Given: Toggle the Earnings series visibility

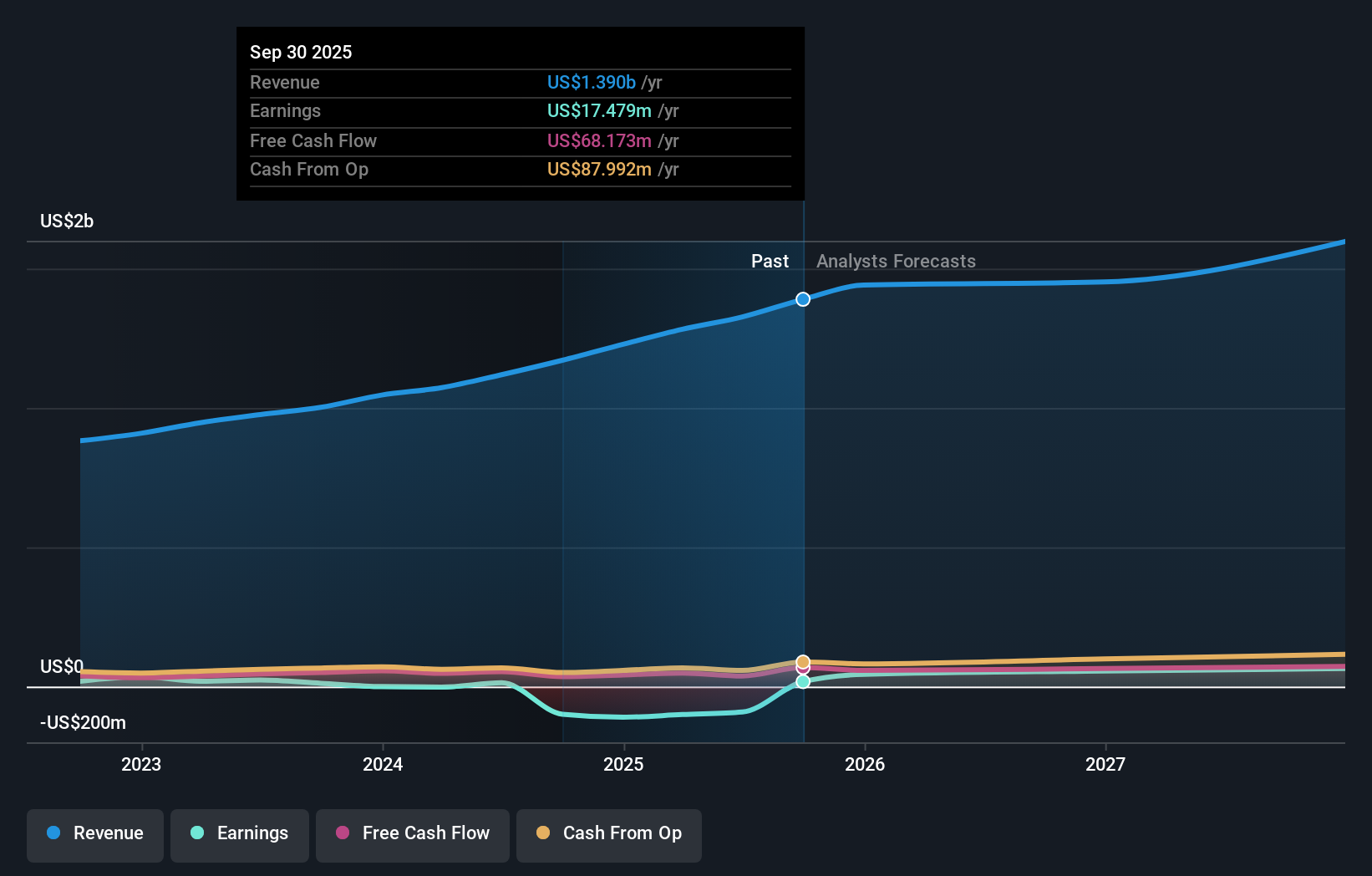Looking at the screenshot, I should click(x=240, y=833).
